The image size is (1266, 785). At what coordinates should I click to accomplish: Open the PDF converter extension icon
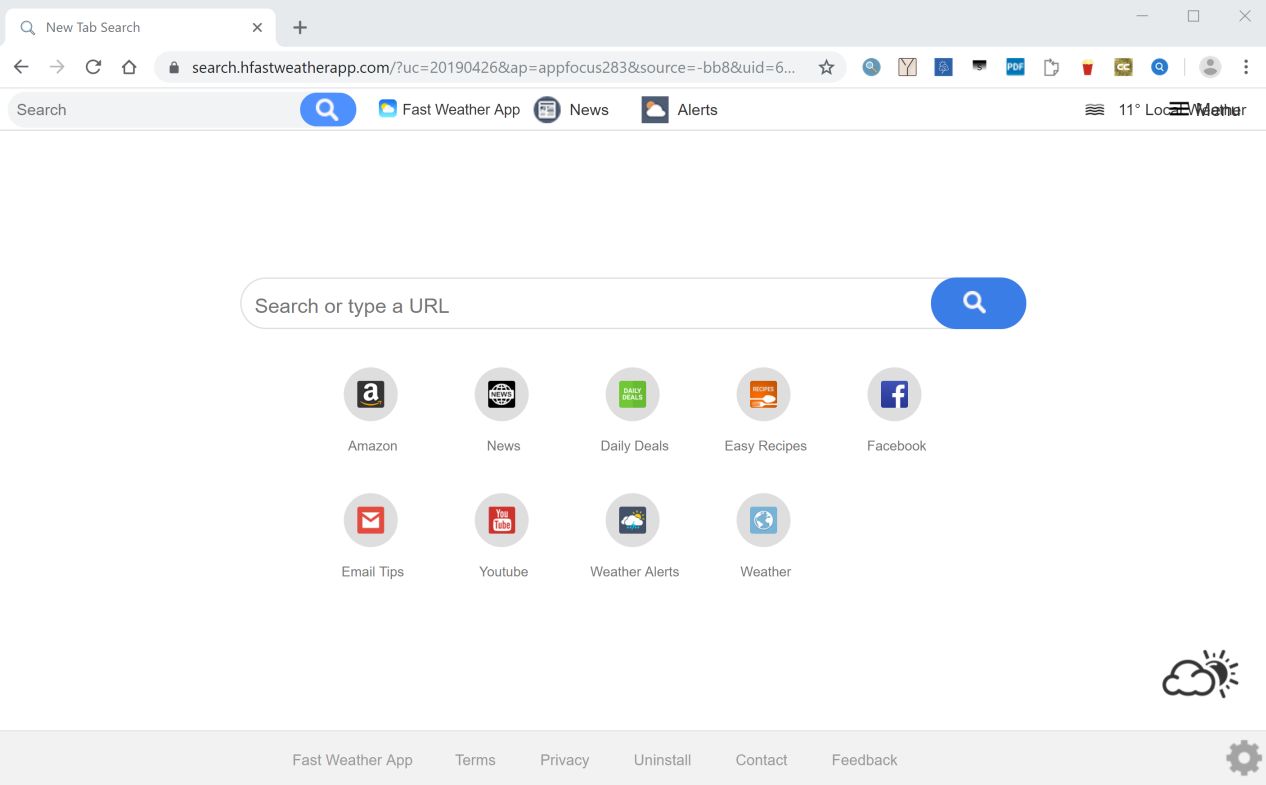click(x=1015, y=67)
